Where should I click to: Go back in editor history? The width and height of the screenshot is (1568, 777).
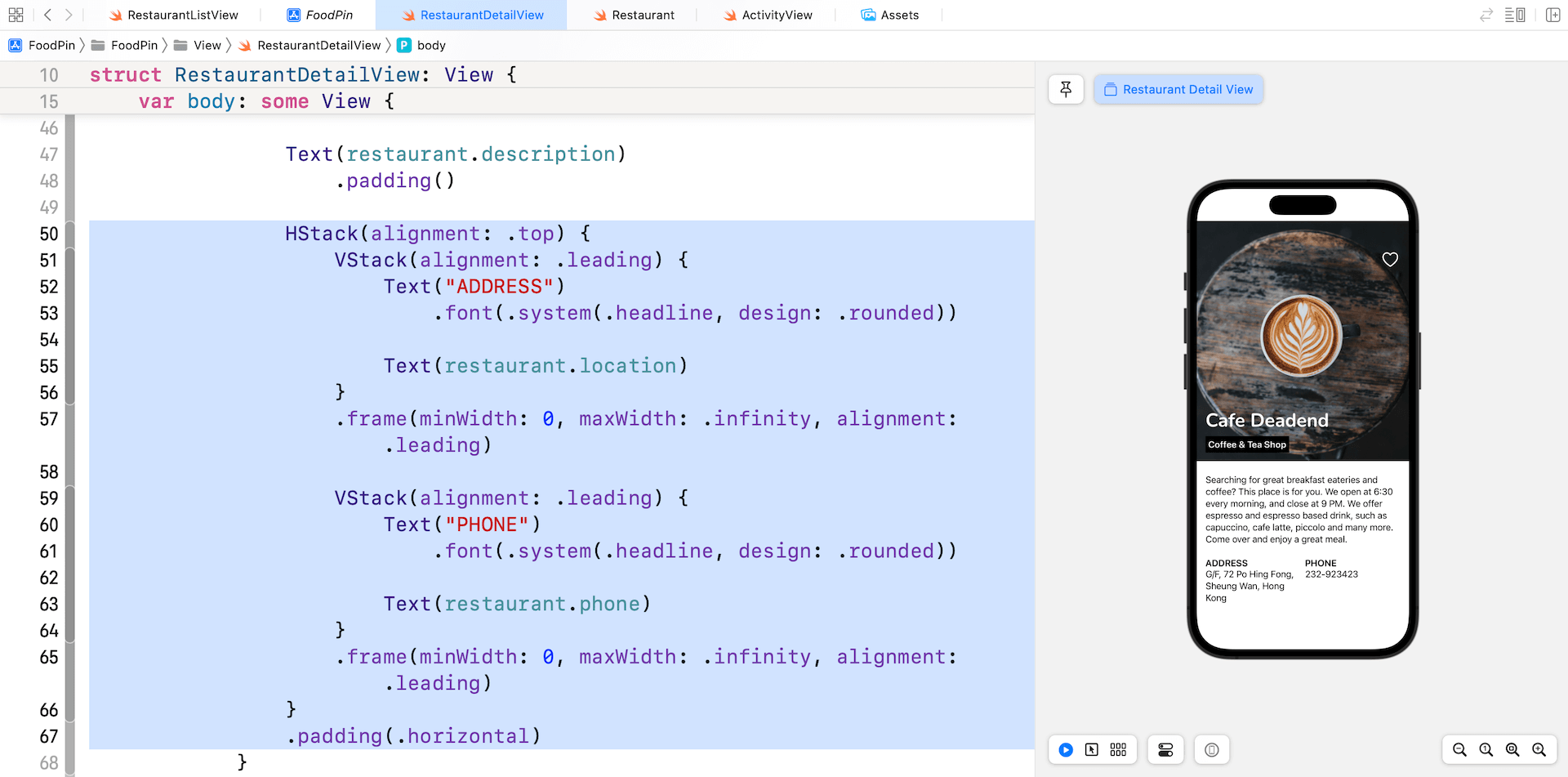[47, 15]
